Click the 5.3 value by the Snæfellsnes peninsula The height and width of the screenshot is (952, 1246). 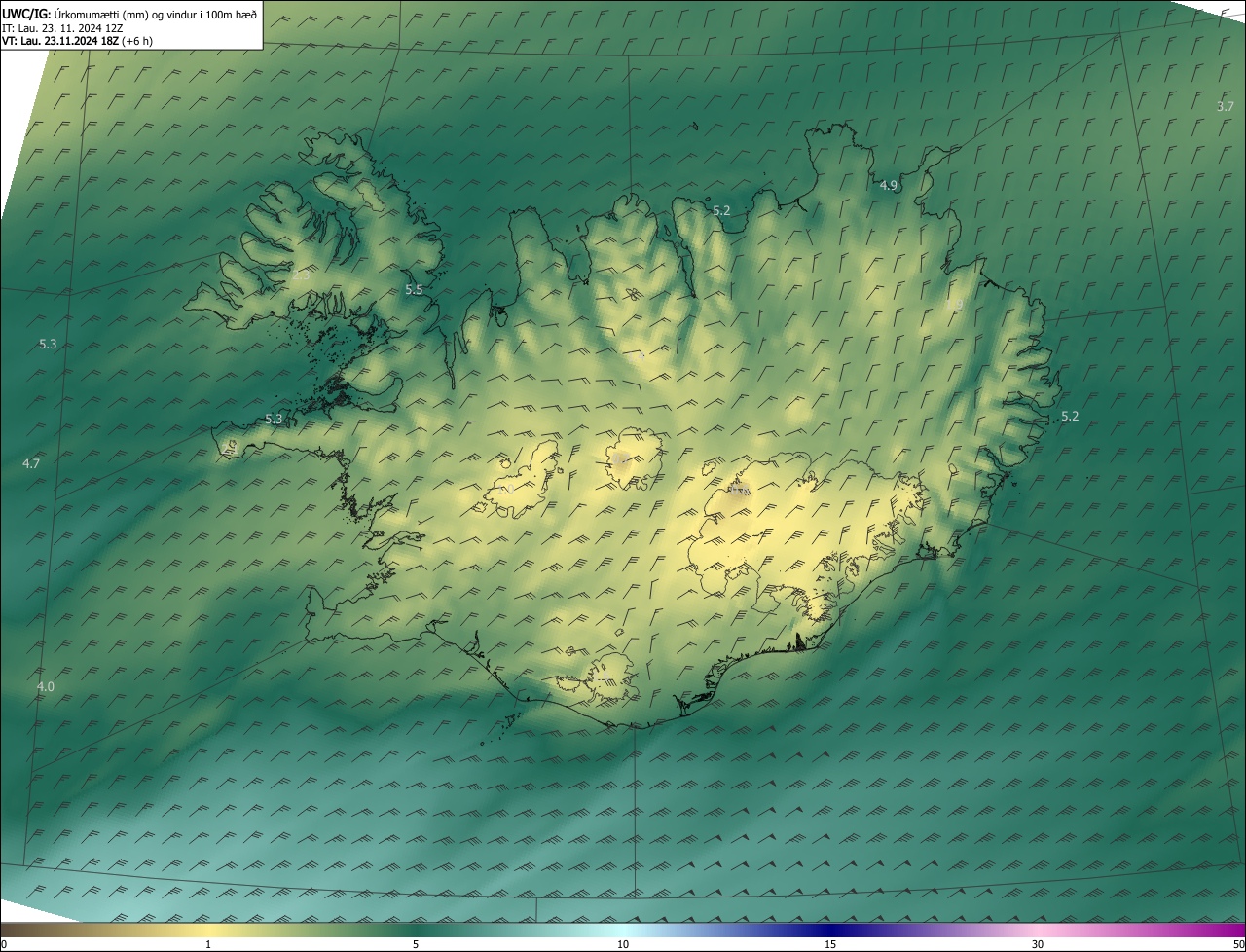tap(274, 419)
